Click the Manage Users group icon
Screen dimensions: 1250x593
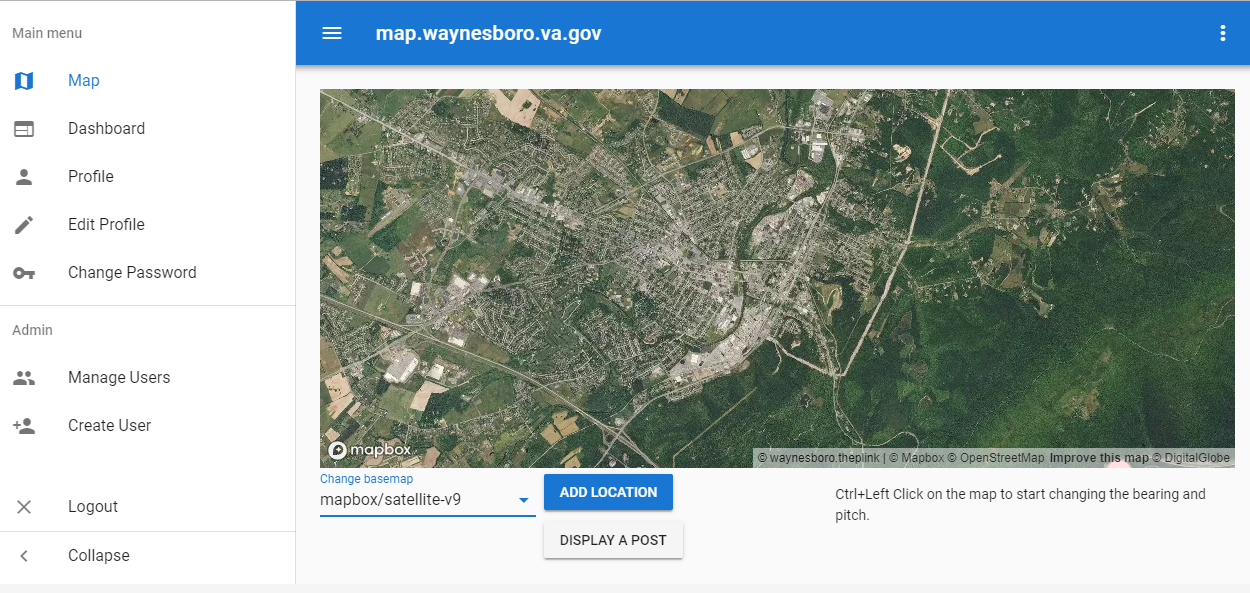[24, 377]
